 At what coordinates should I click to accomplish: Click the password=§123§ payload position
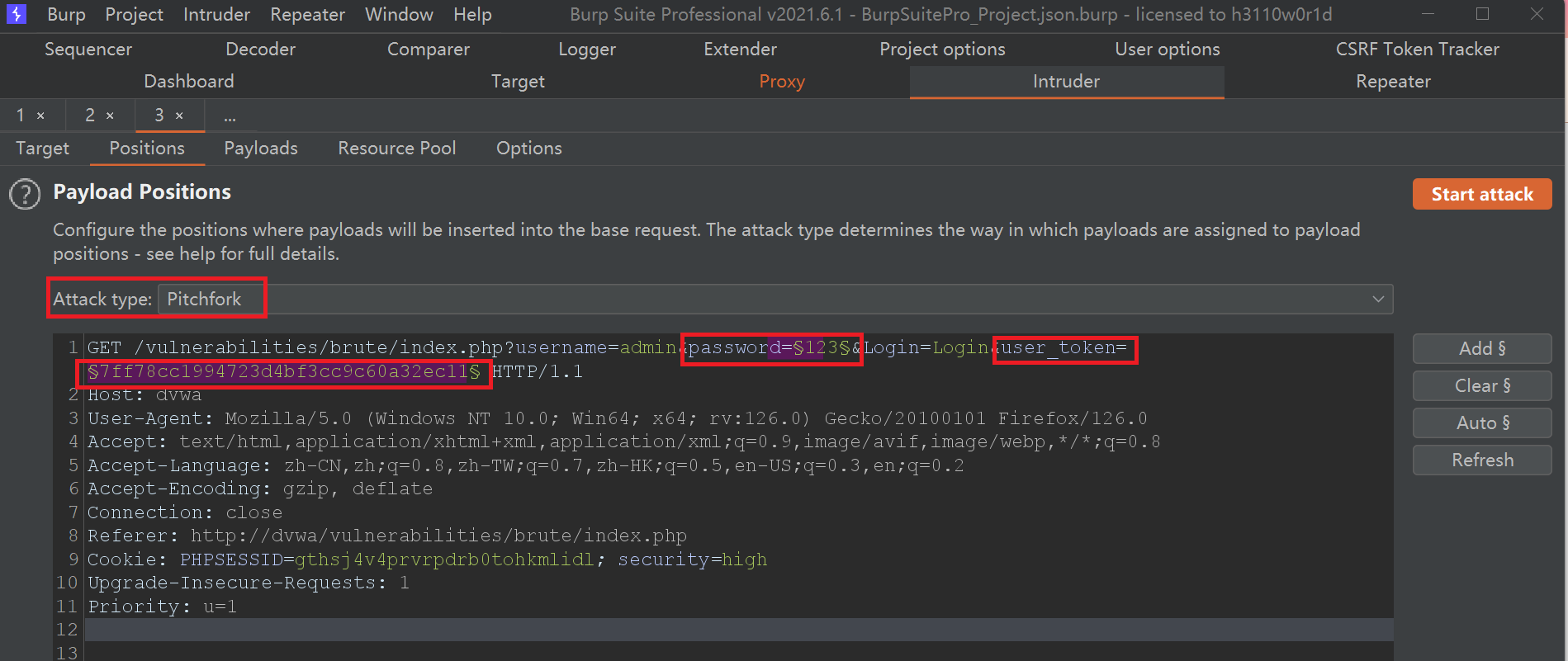click(x=770, y=348)
